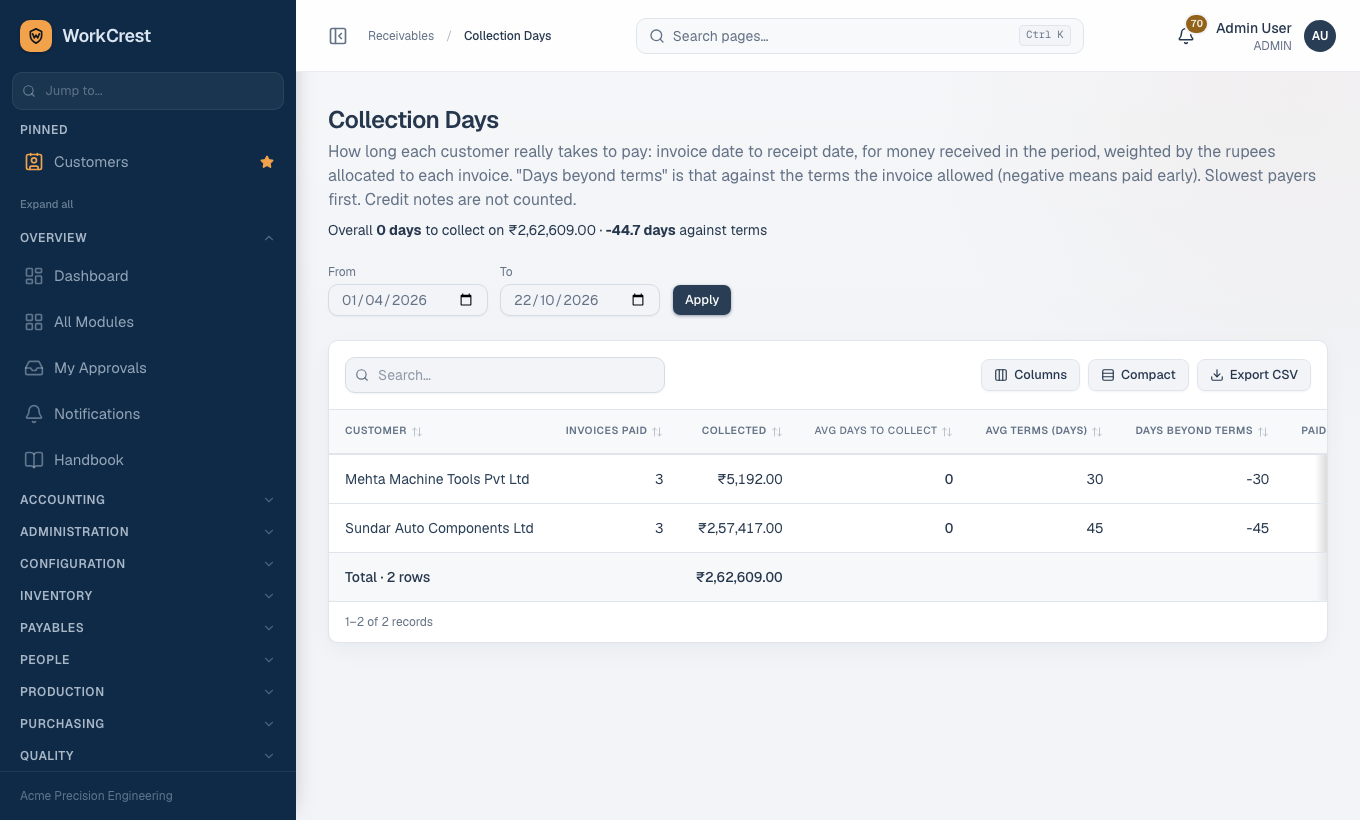Select the Mehta Machine Tools Pvt Ltd row
1360x820 pixels.
(828, 479)
